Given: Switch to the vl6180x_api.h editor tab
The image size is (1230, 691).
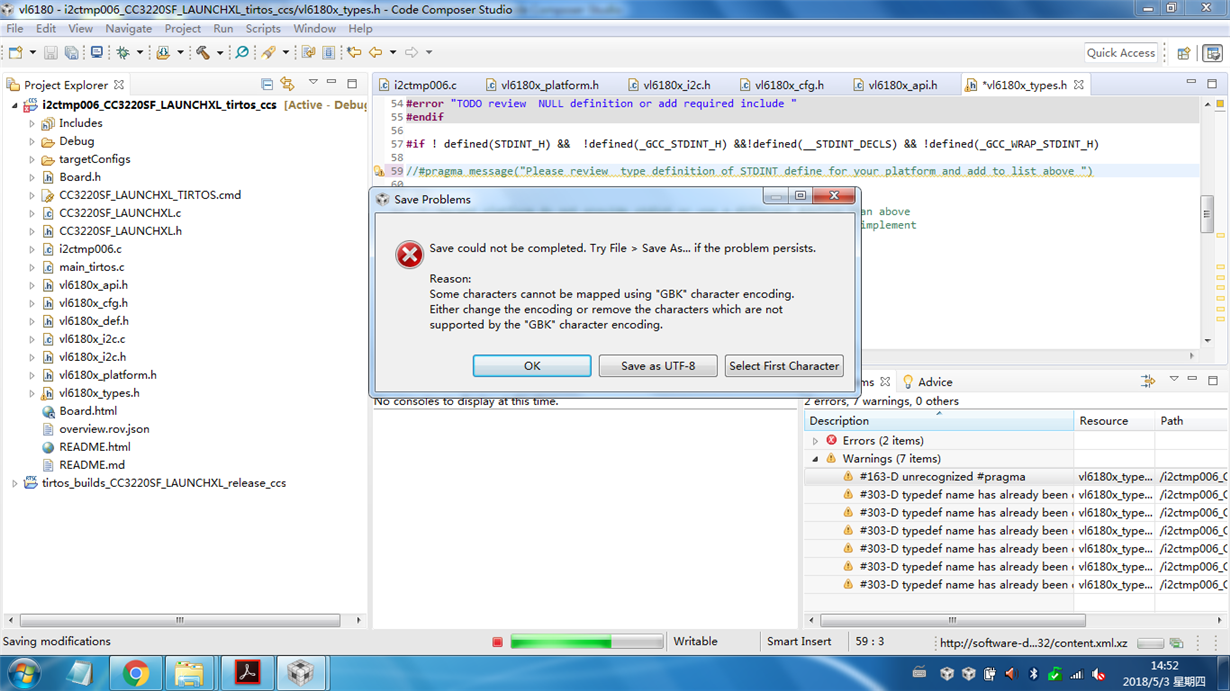Looking at the screenshot, I should [895, 85].
